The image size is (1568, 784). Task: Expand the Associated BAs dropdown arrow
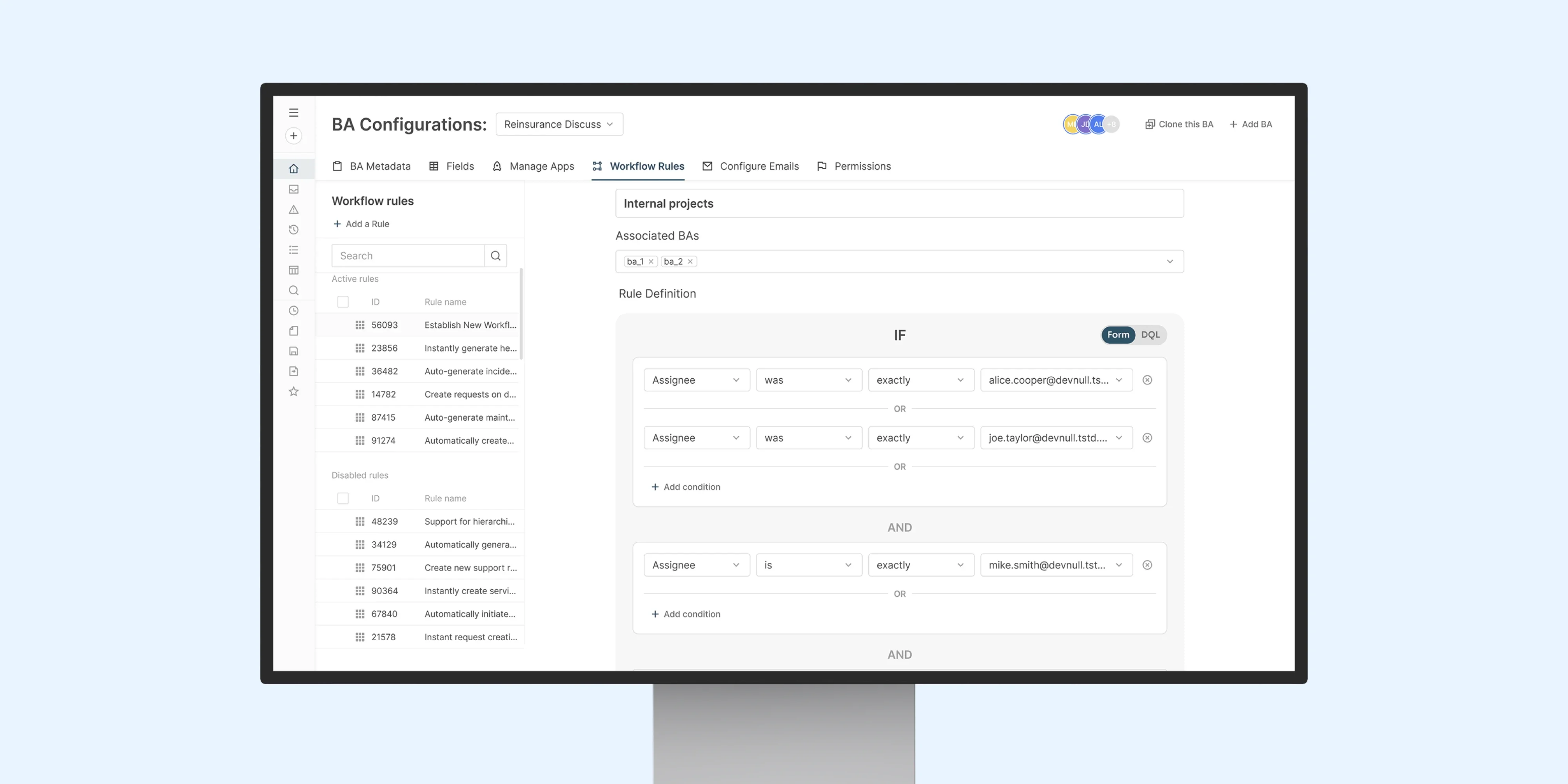1169,262
